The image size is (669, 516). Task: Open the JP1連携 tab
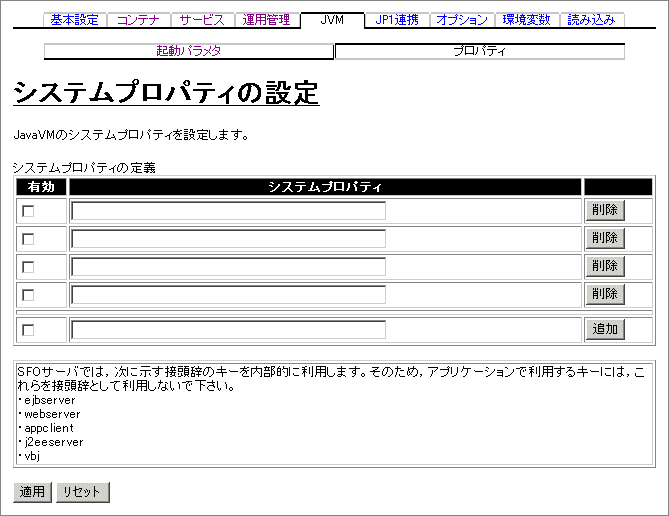(x=397, y=20)
